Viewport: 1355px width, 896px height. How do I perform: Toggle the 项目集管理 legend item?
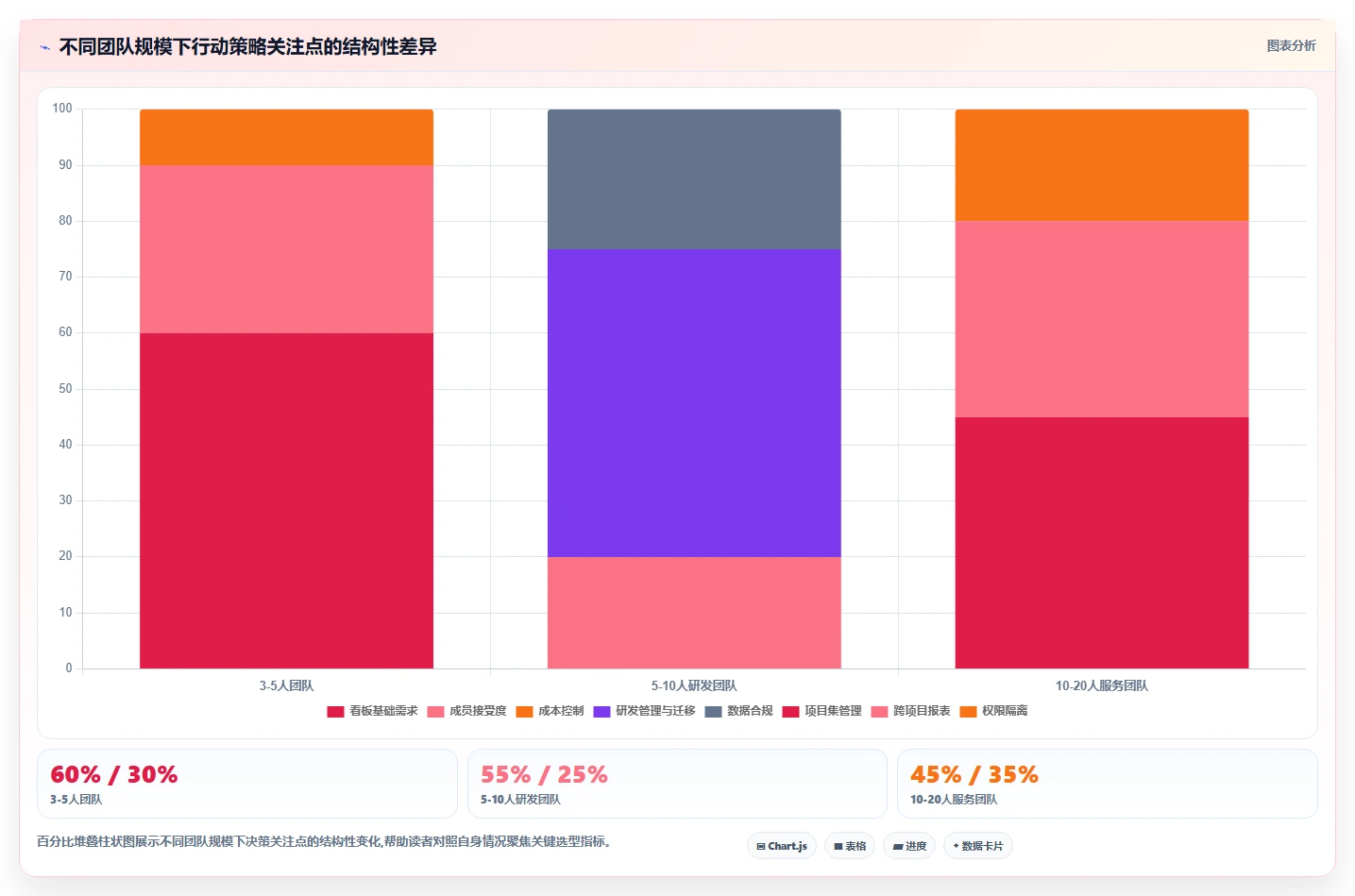(x=821, y=711)
